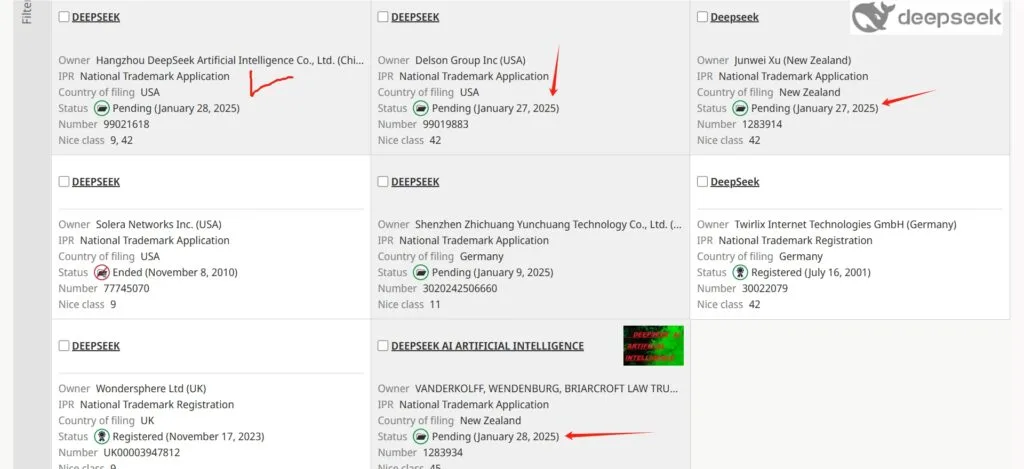
Task: Click status text Registered (November 17, 2023)
Action: 189,436
